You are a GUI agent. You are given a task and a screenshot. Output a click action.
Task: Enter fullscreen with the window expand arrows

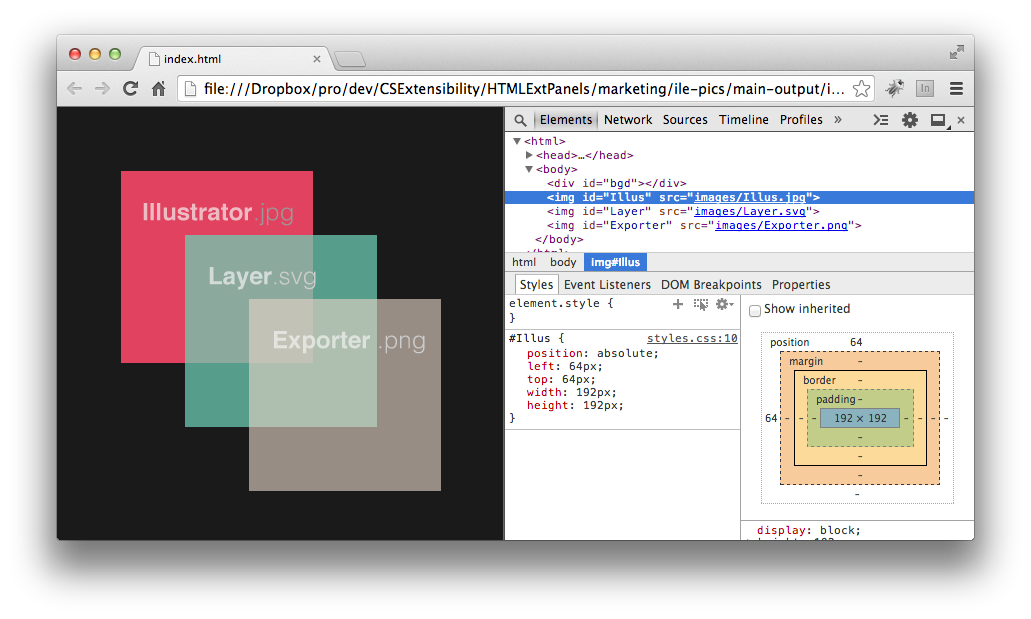[957, 53]
